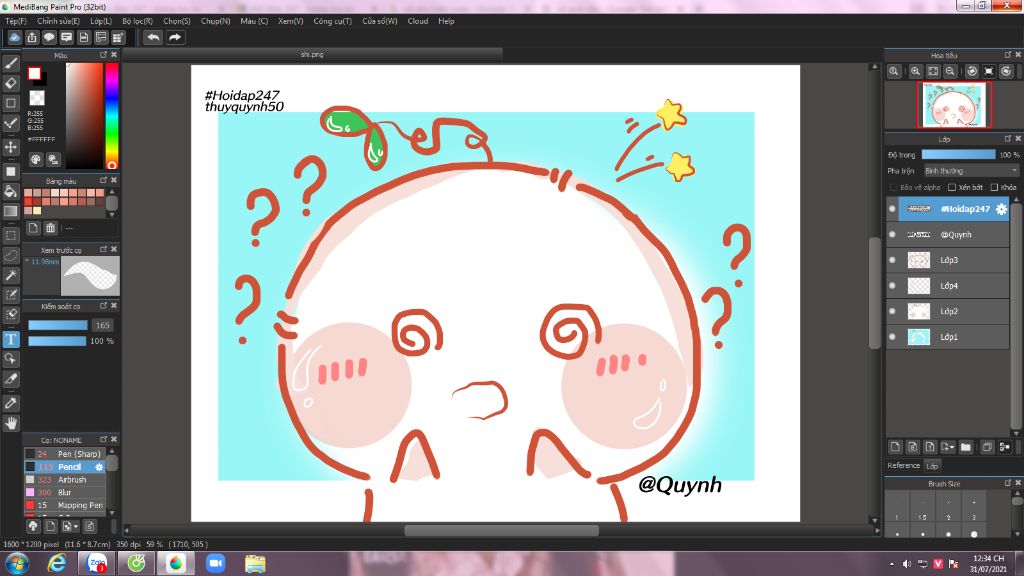Viewport: 1024px width, 576px height.
Task: Rotate canvas right in Navigator
Action: click(x=1006, y=71)
